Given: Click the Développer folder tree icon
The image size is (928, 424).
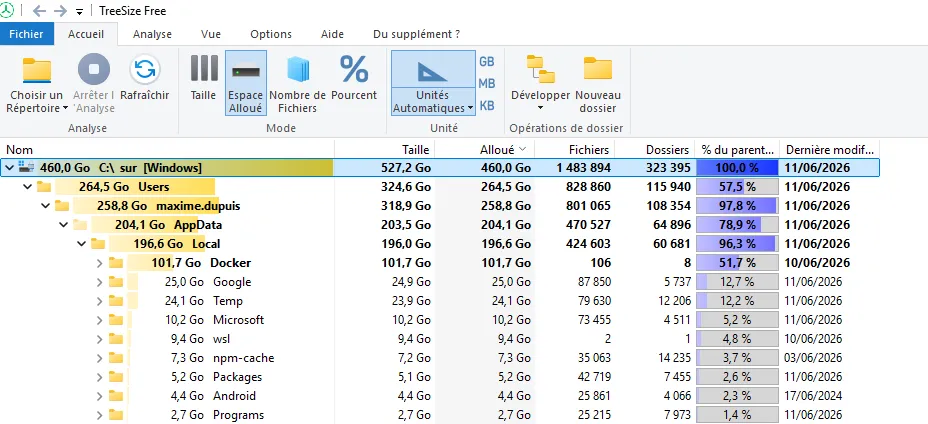Looking at the screenshot, I should (x=540, y=69).
